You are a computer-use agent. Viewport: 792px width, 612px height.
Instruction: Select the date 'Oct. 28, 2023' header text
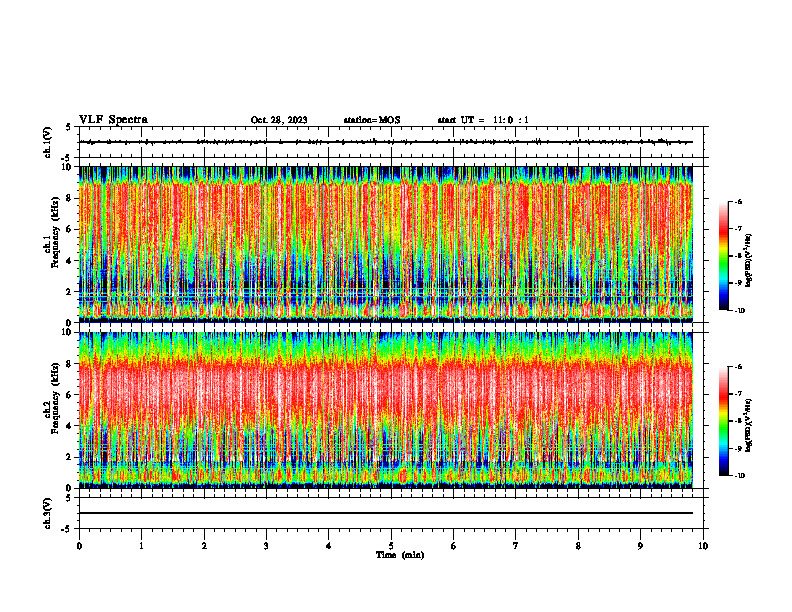[x=279, y=120]
